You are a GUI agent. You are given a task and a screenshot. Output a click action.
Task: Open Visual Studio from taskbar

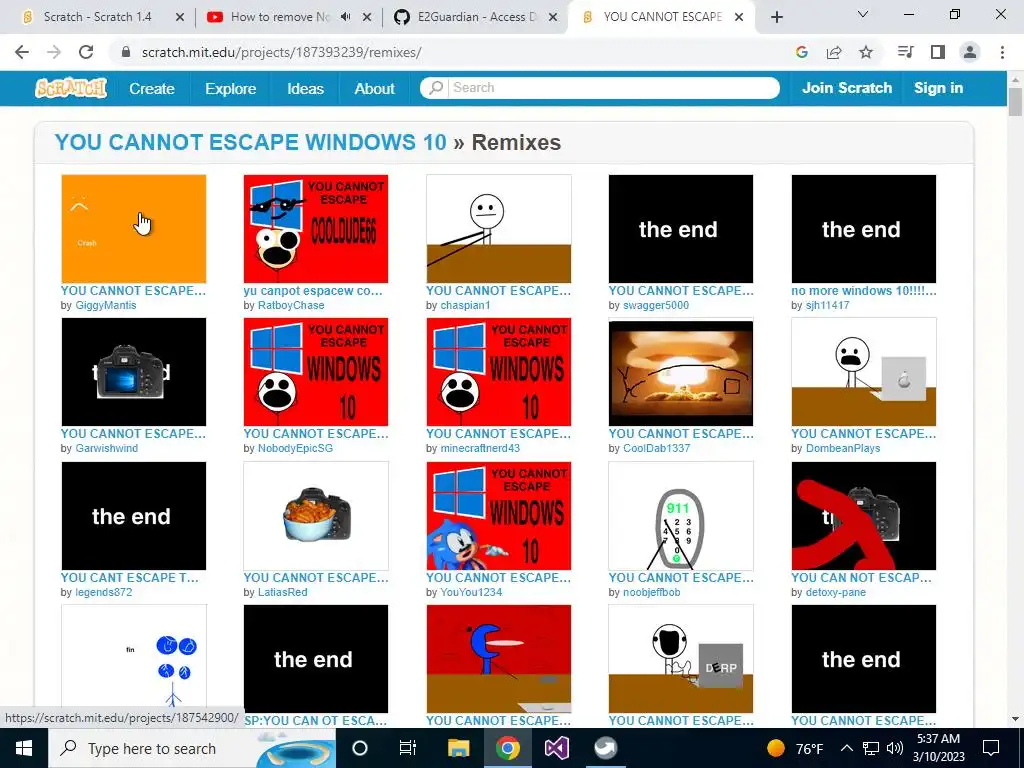tap(556, 748)
